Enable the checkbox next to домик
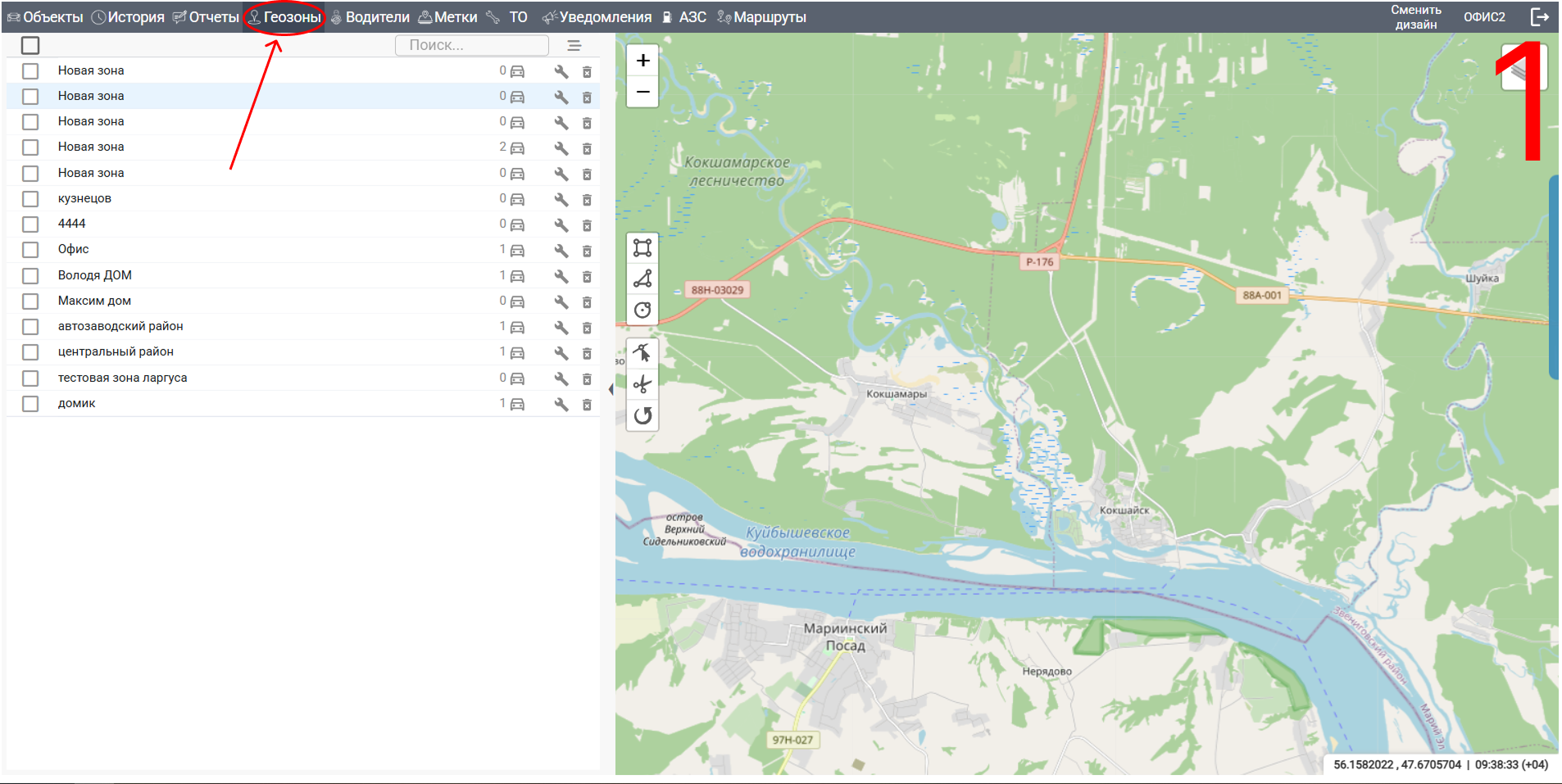 (30, 404)
